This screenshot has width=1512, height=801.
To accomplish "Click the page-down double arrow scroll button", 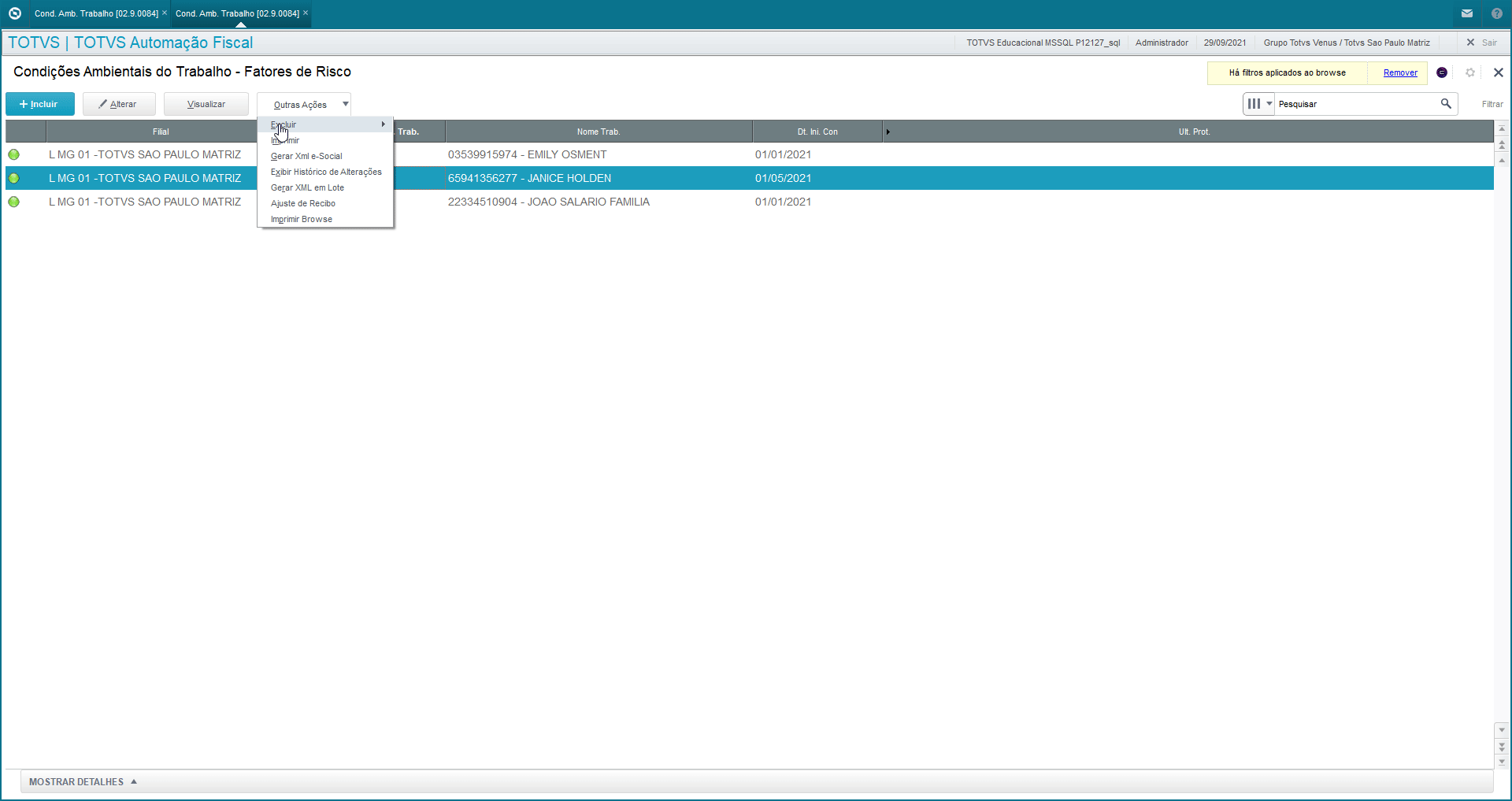I will pyautogui.click(x=1503, y=746).
